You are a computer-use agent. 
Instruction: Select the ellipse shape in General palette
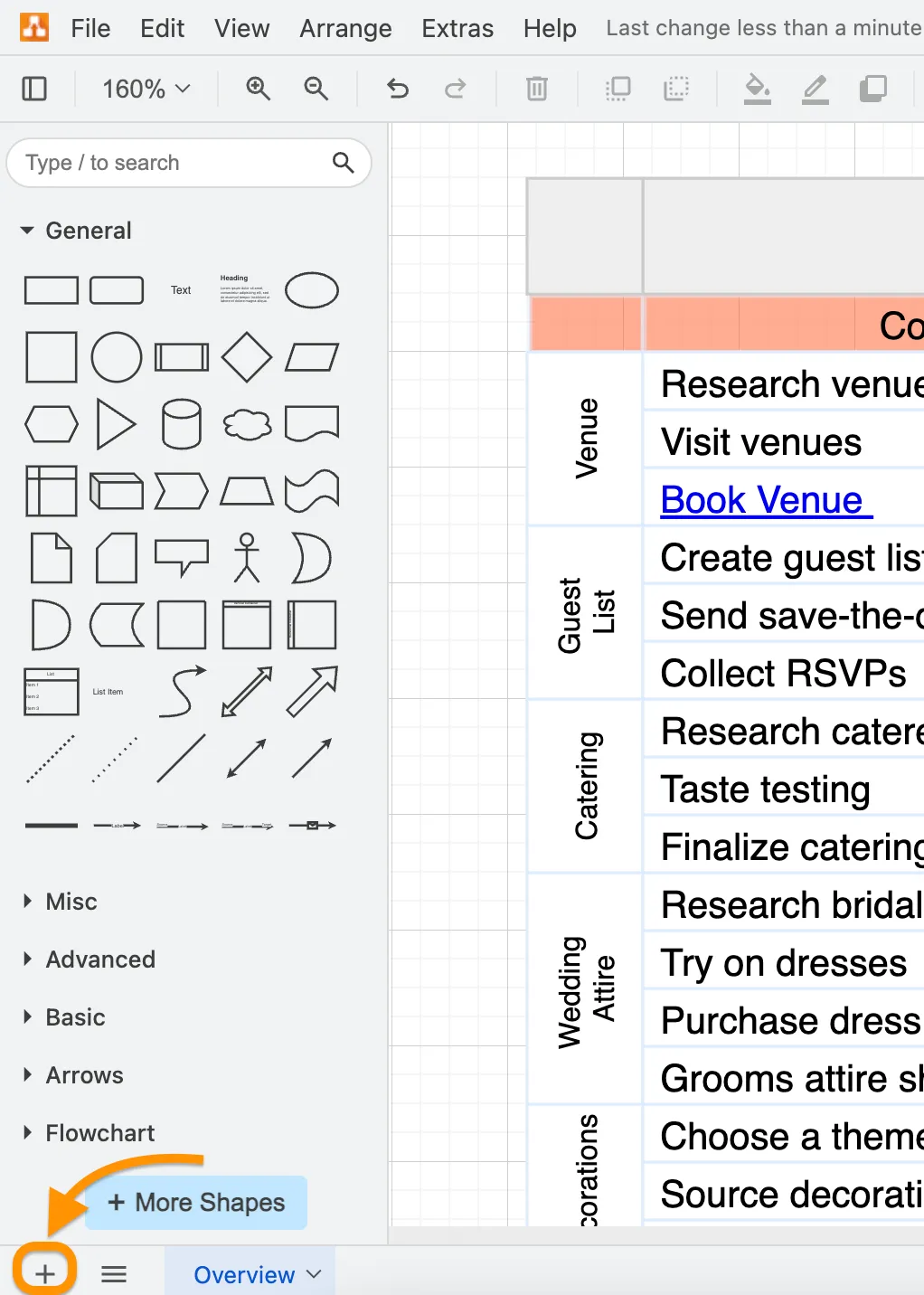(x=311, y=289)
